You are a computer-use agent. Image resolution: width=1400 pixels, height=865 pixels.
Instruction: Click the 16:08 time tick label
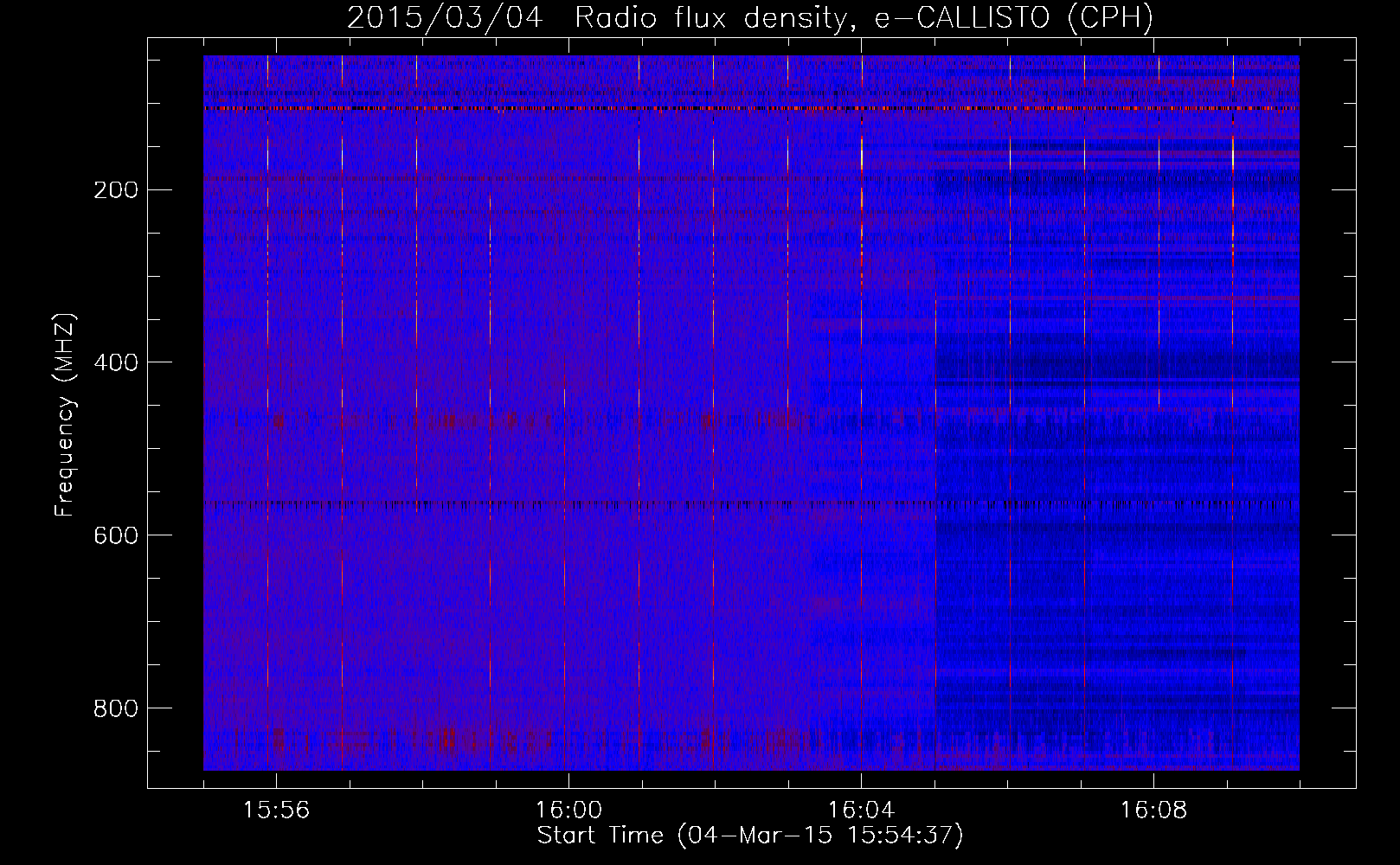[1153, 811]
